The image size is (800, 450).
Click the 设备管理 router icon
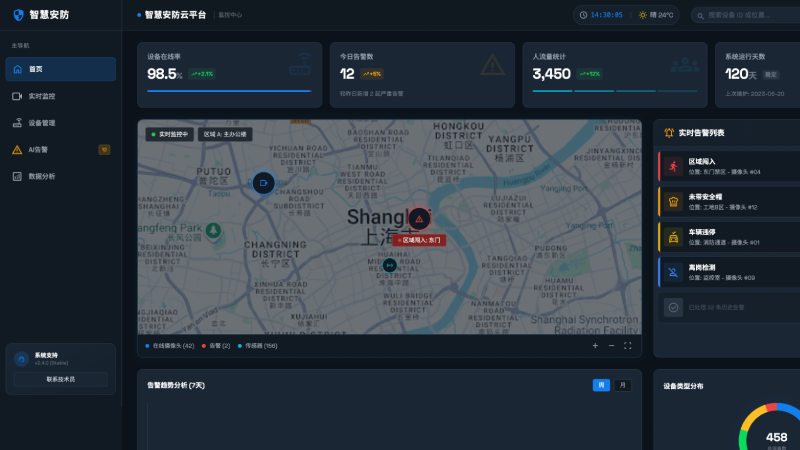click(17, 123)
